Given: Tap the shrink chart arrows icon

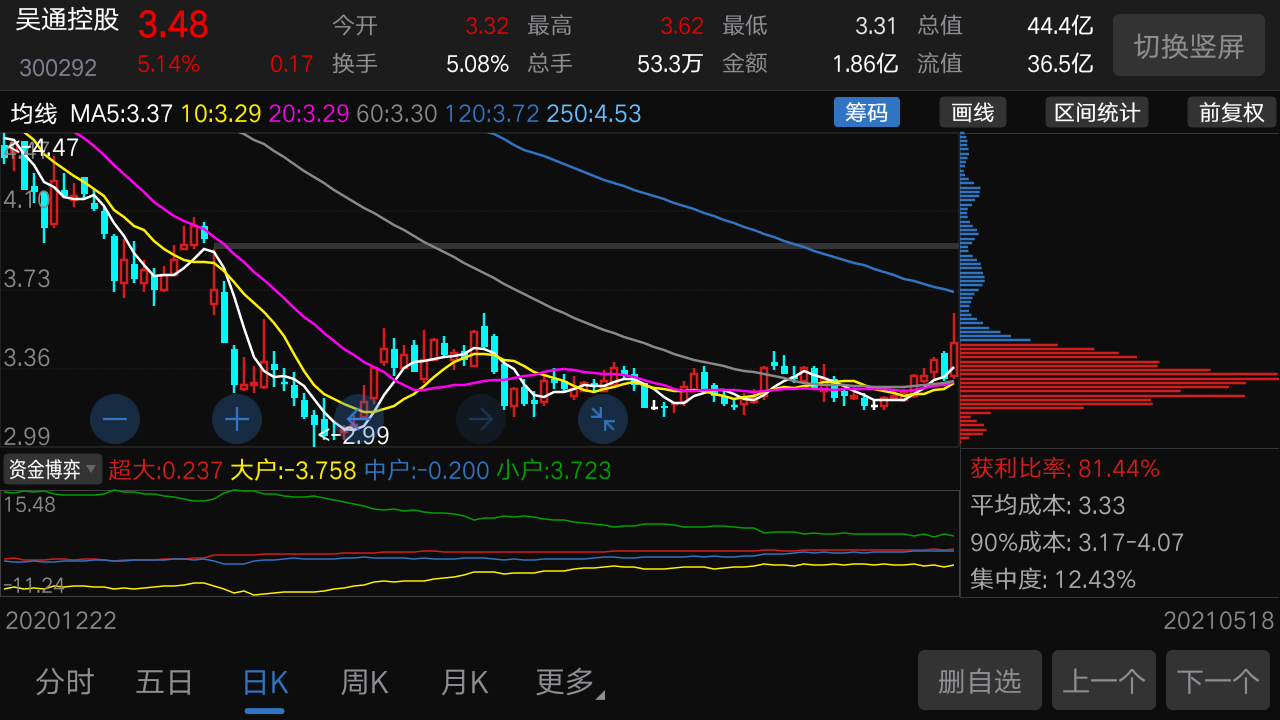Looking at the screenshot, I should tap(603, 419).
